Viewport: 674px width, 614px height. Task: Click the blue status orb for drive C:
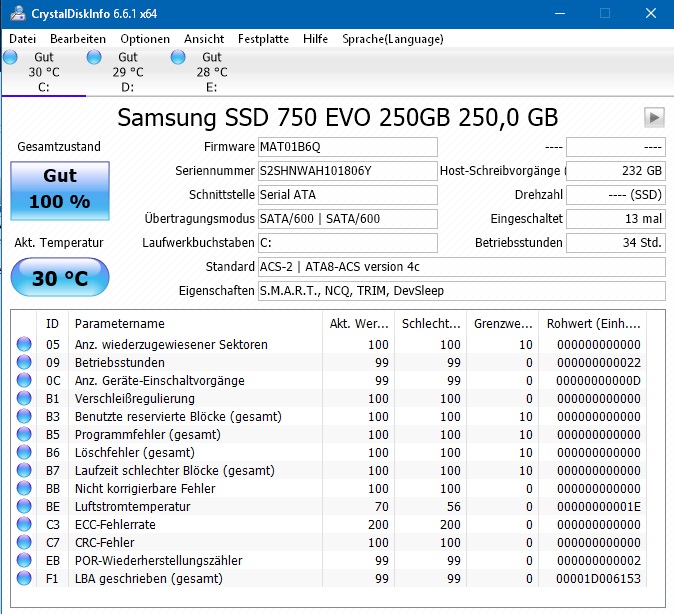10,57
